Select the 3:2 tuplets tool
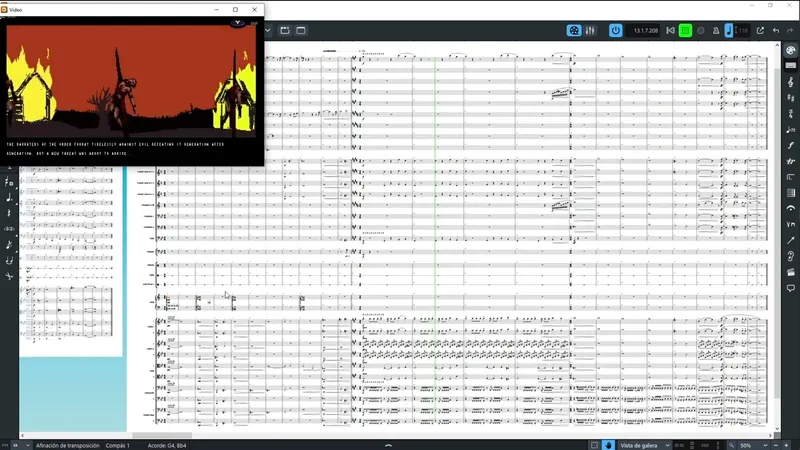This screenshot has width=800, height=450. click(x=9, y=229)
